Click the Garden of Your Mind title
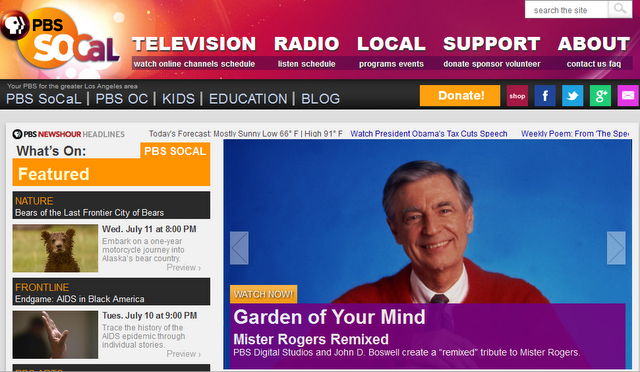The image size is (640, 372). pyautogui.click(x=329, y=317)
